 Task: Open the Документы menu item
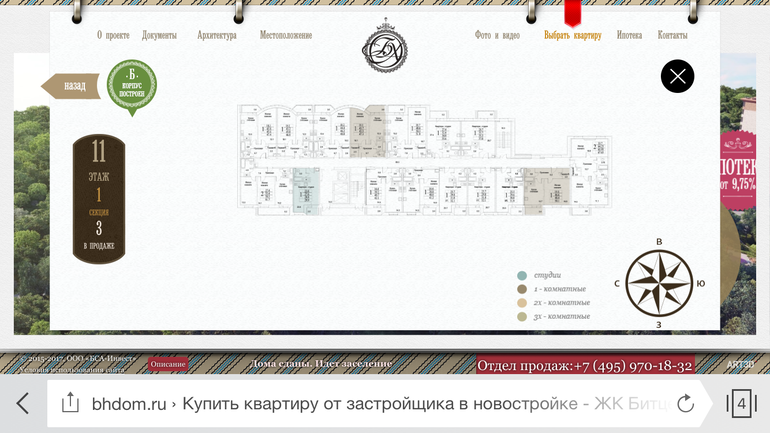159,36
